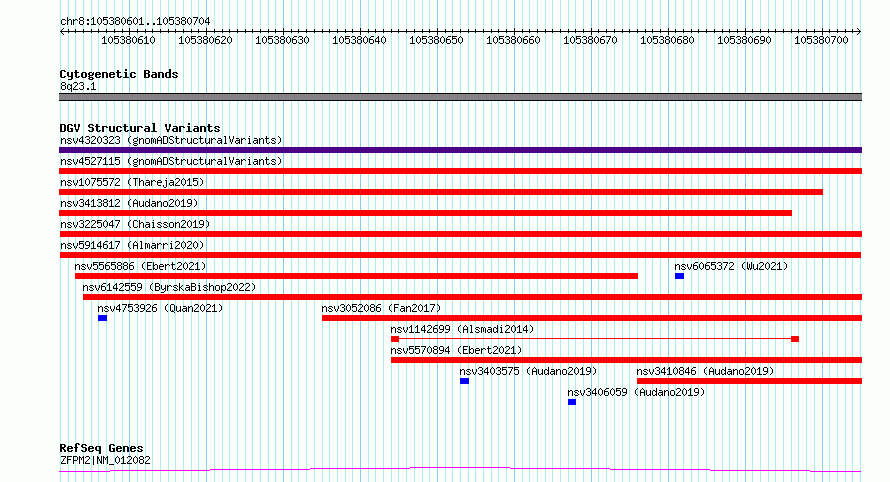Screen dimensions: 890x482
Task: Click ruler position 105380700
Action: (821, 40)
